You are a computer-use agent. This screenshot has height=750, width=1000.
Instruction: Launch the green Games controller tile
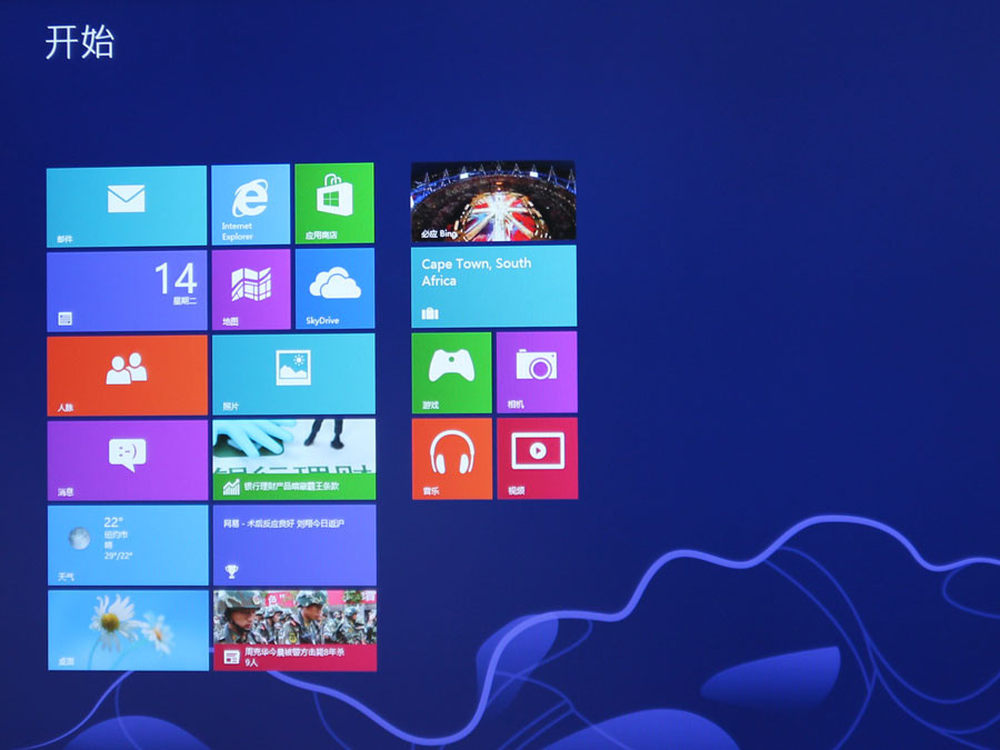tap(451, 373)
